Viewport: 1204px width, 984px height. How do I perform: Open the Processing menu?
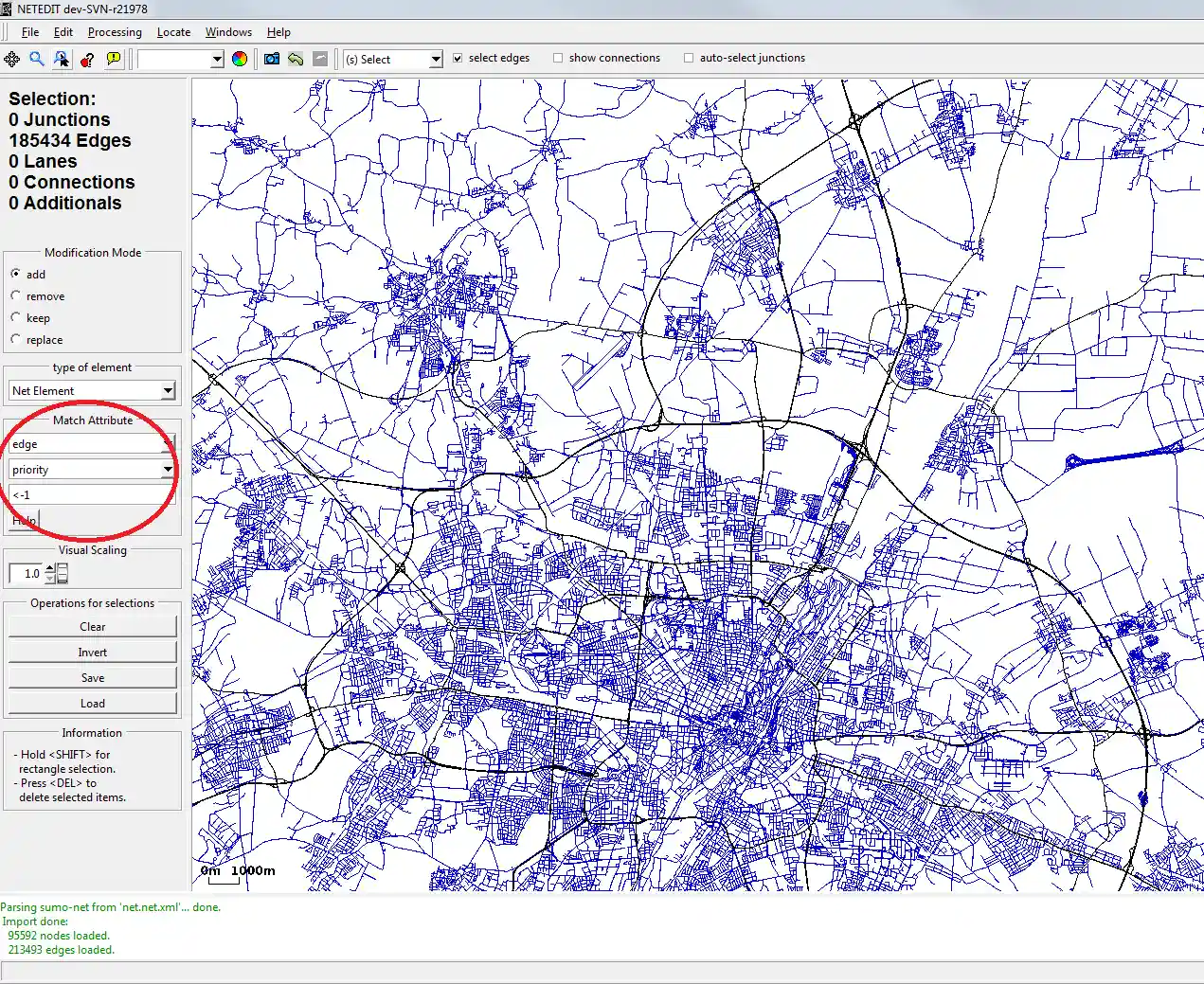pyautogui.click(x=115, y=32)
